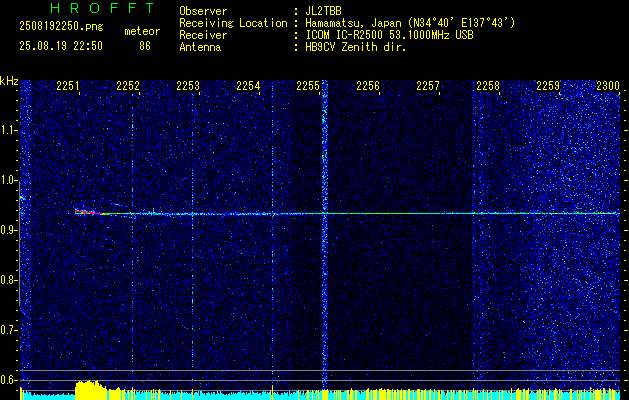
Task: Click the 1.0 kHz axis label
Action: pos(9,180)
